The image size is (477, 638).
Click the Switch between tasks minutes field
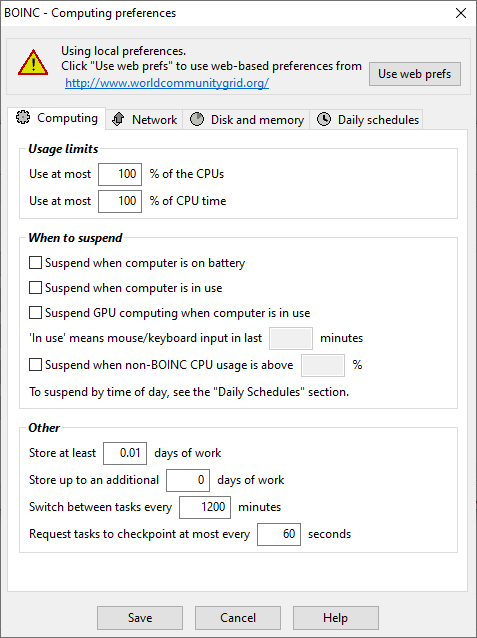coord(205,507)
